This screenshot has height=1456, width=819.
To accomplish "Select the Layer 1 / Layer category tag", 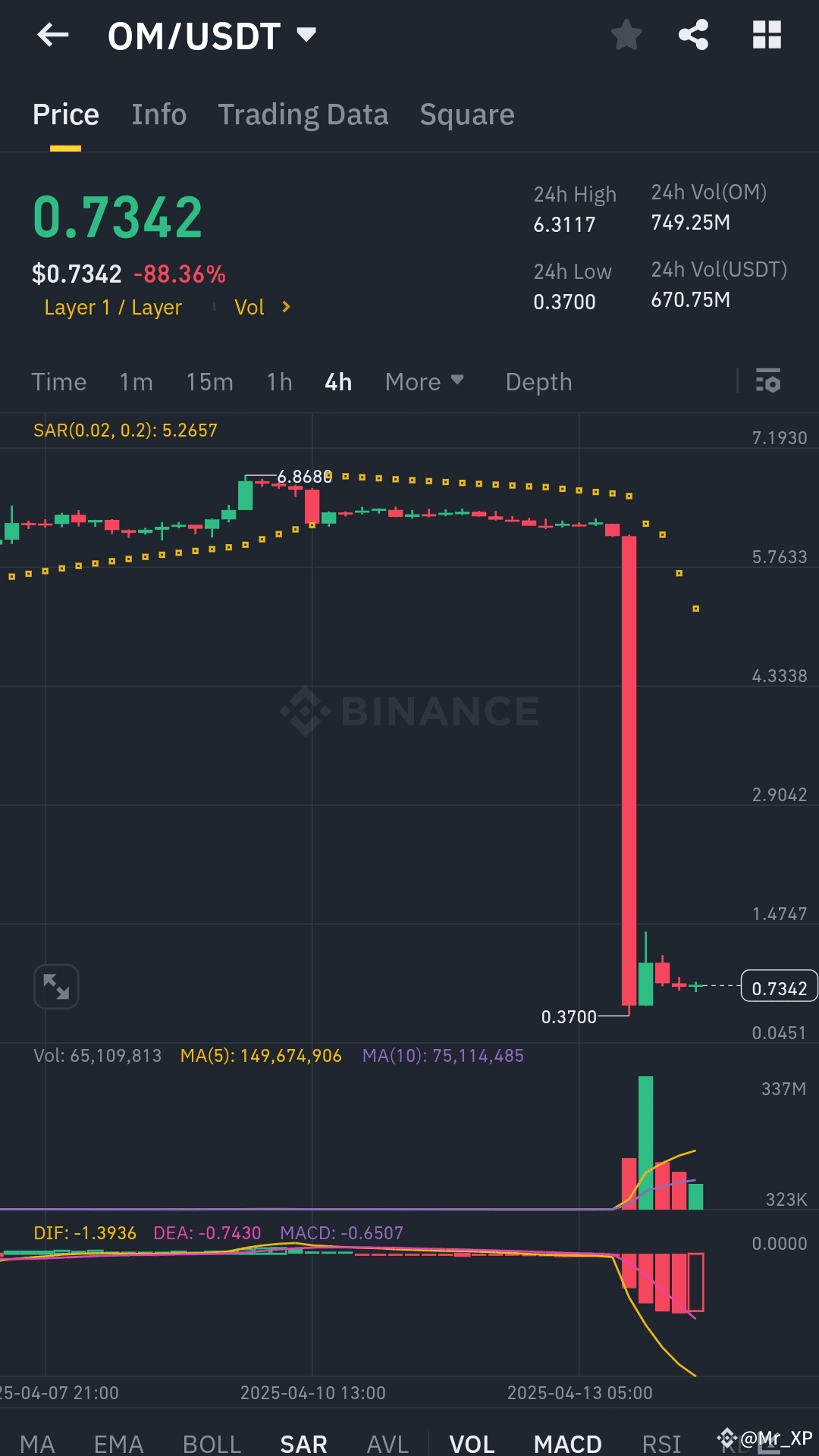I will (113, 307).
